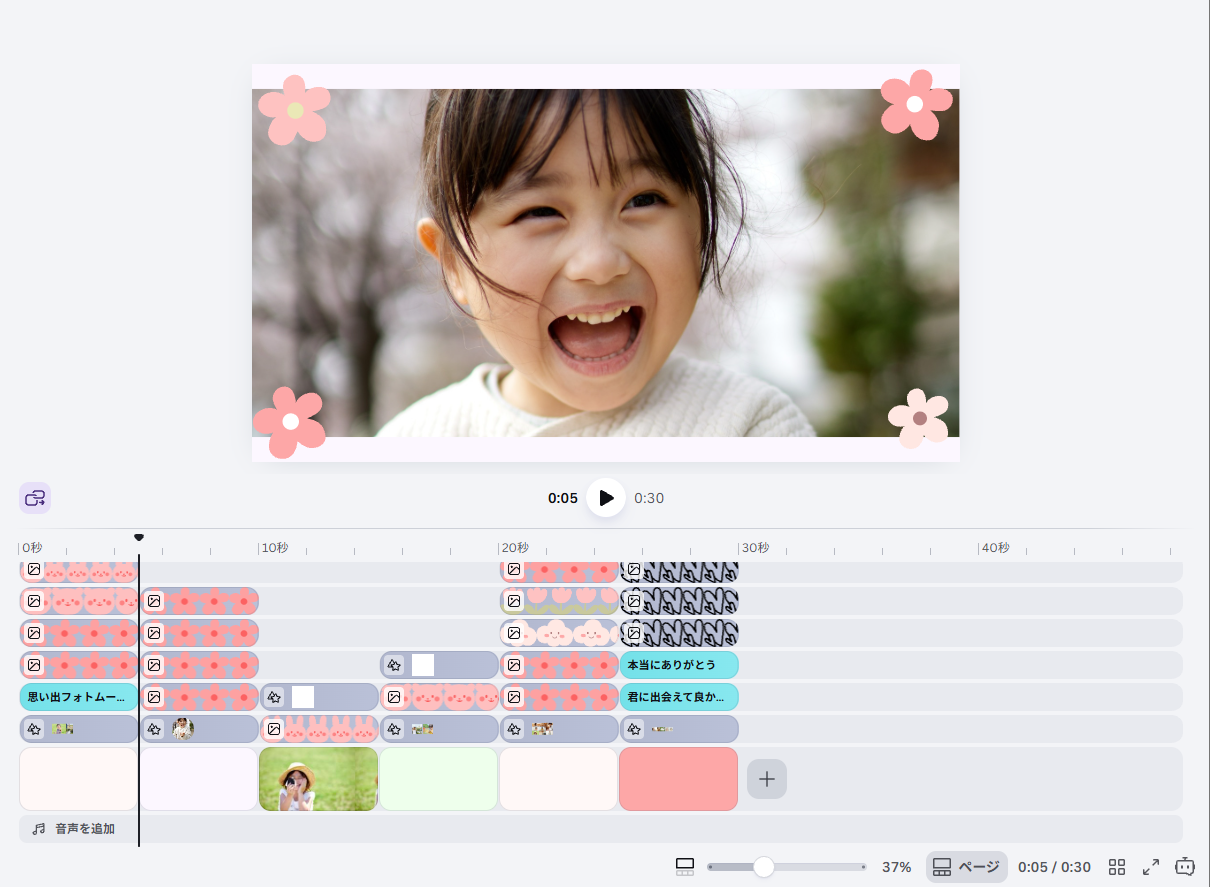This screenshot has width=1210, height=887.
Task: Select photo group clip below 君に出会えて良か text
Action: (679, 729)
